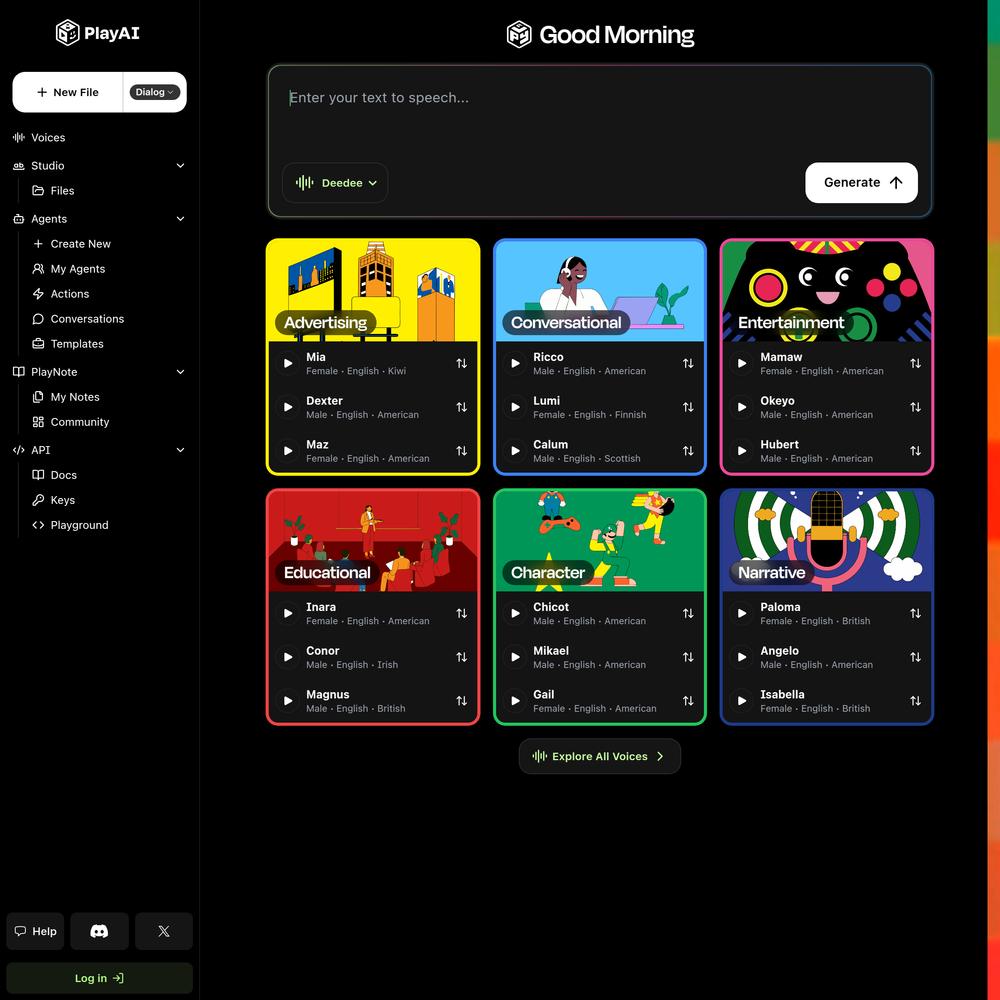1000x1000 pixels.
Task: Click swap arrows icon next to Hubert
Action: click(x=915, y=451)
